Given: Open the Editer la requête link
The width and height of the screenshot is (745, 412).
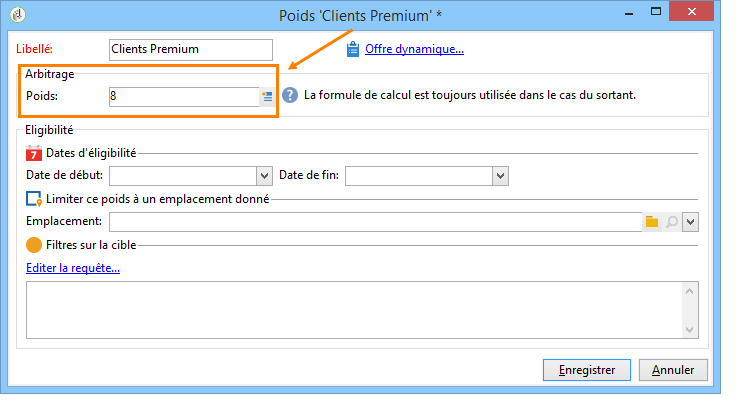Looking at the screenshot, I should tap(73, 268).
